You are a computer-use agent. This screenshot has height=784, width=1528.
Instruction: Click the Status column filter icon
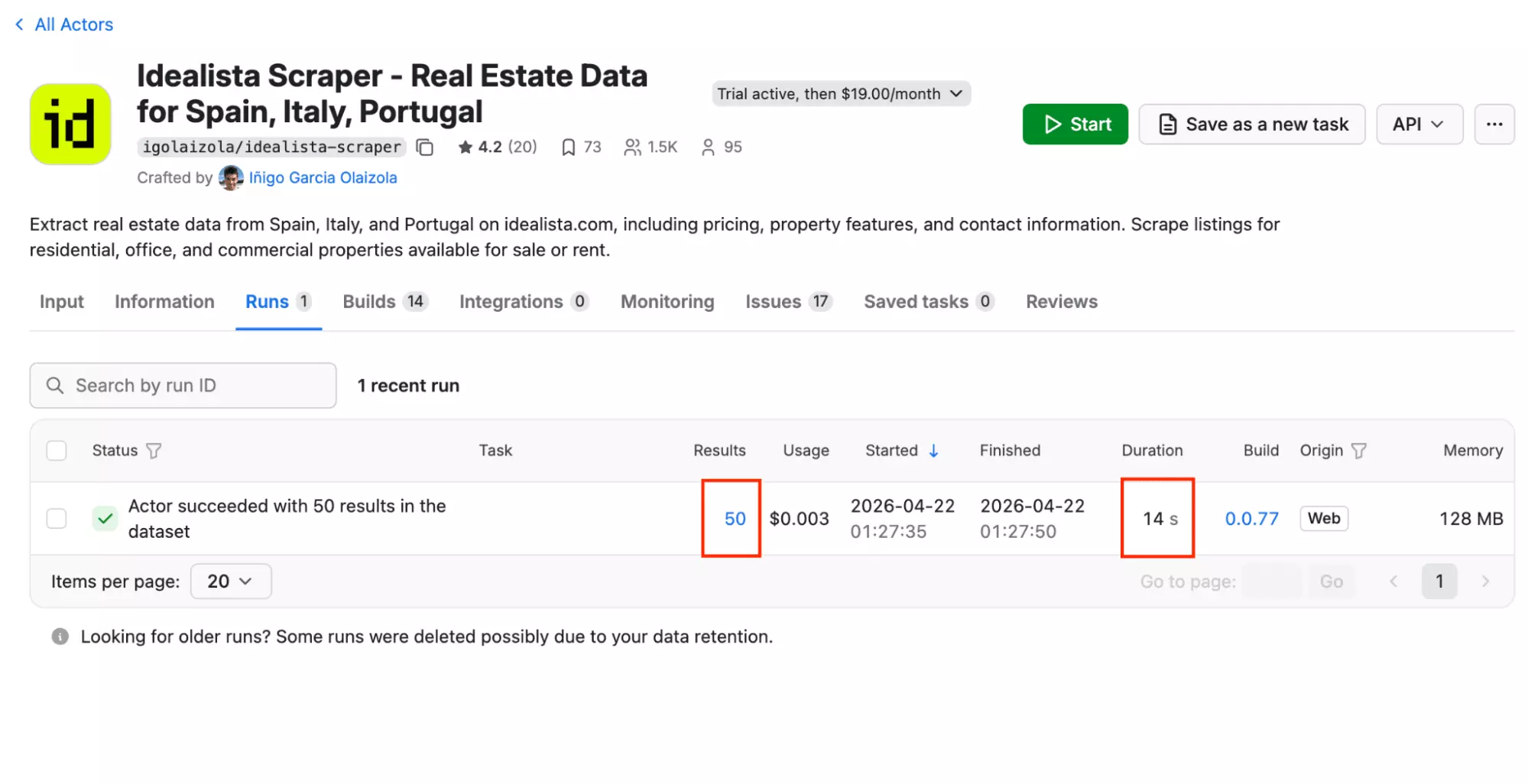(154, 451)
